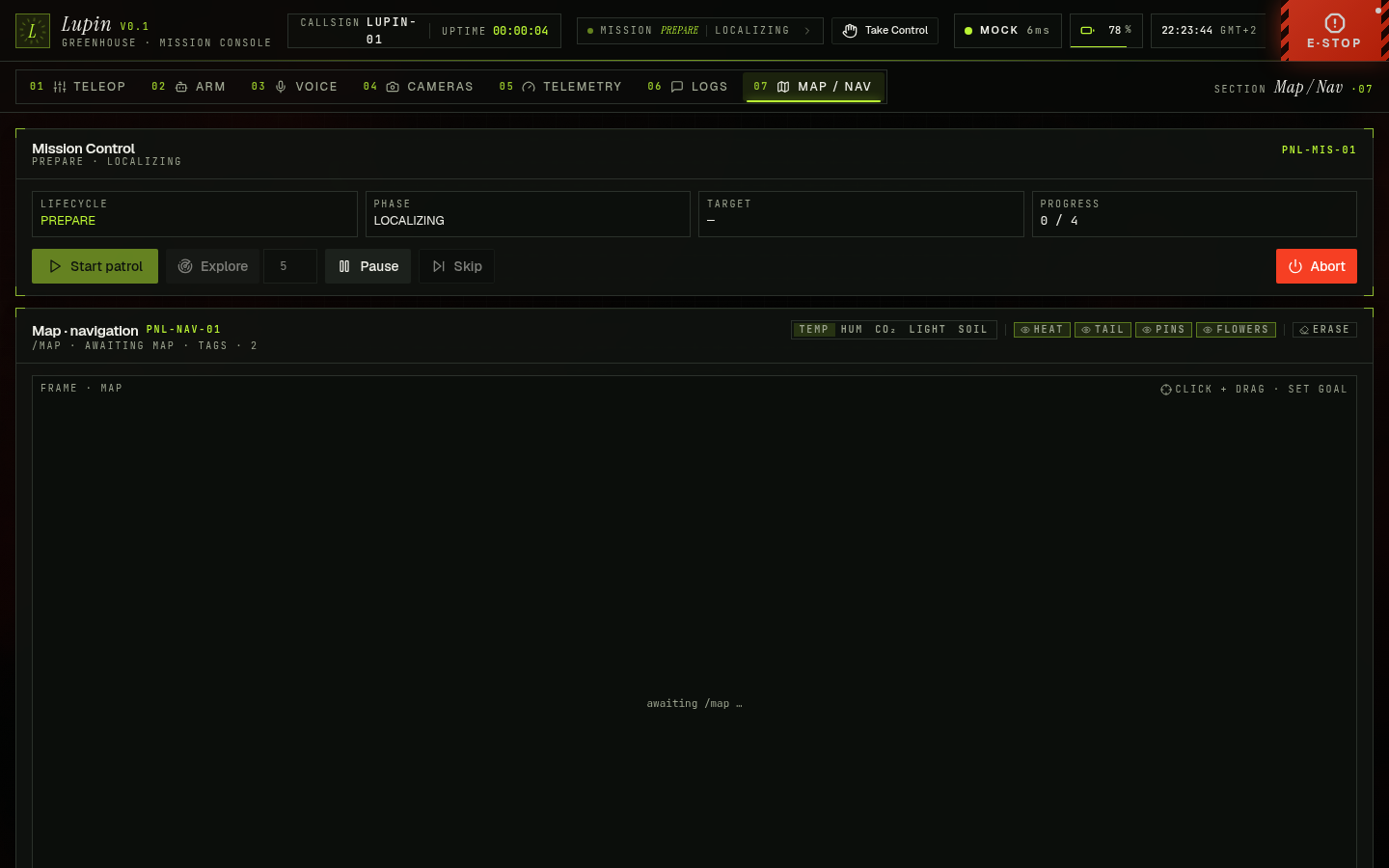Click the Lupin logo icon
1389x868 pixels.
32,31
